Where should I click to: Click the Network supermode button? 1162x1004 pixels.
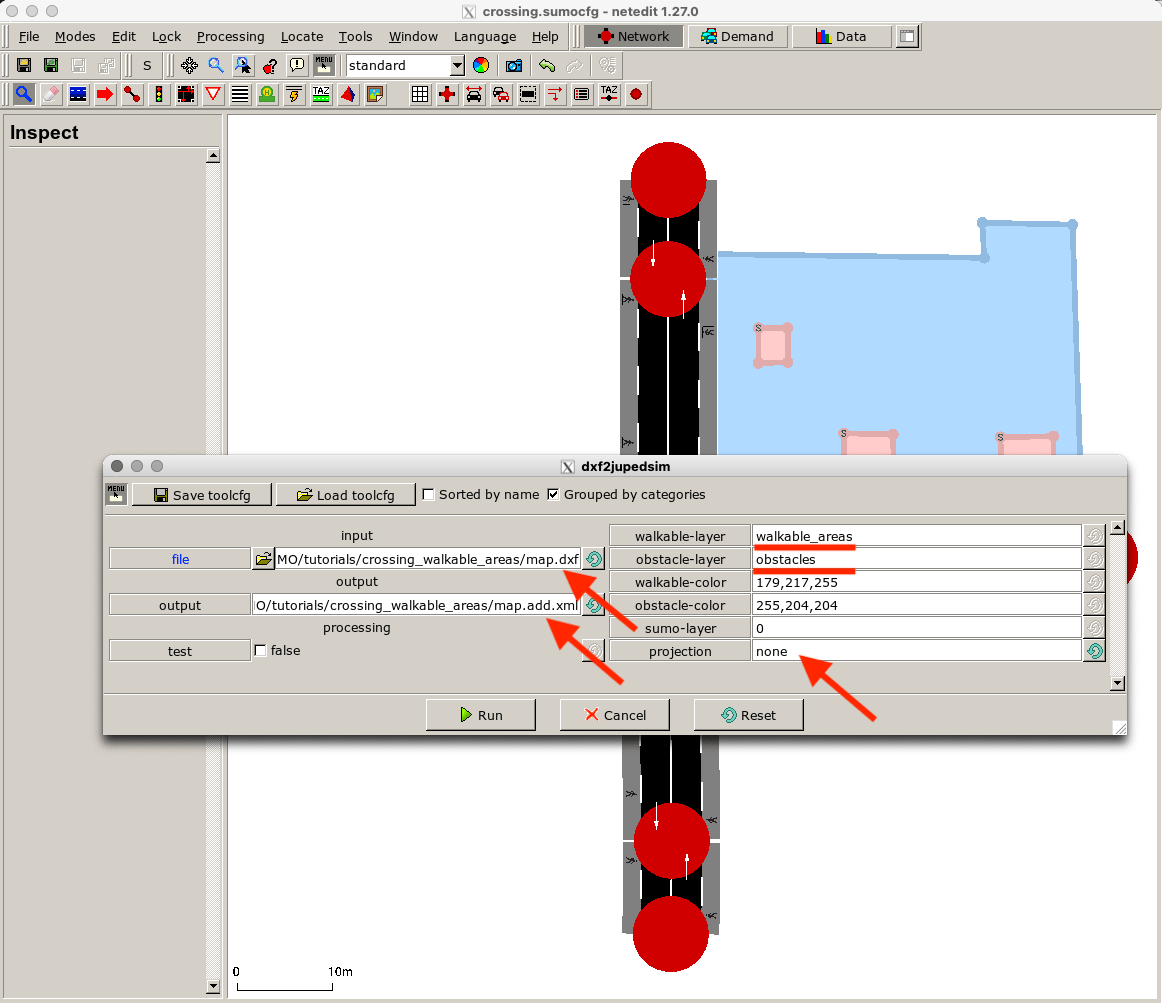pos(634,36)
